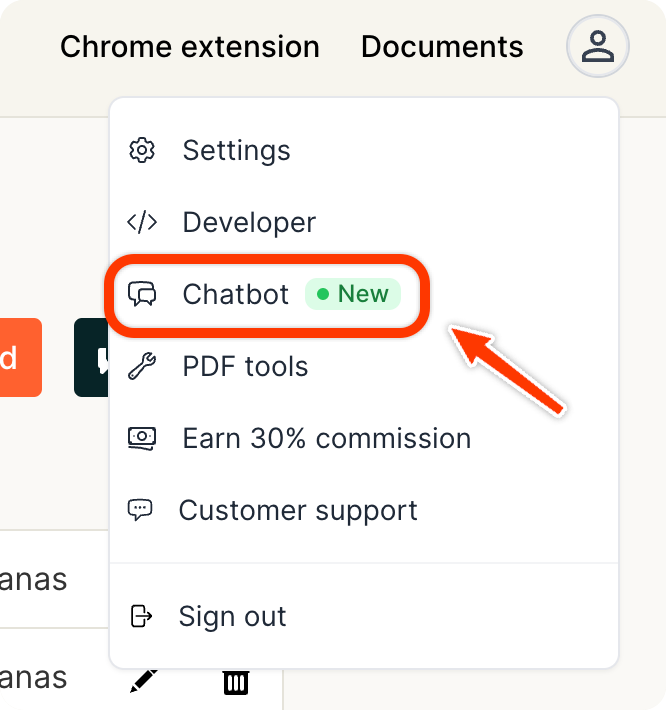666x710 pixels.
Task: Open the user account profile icon
Action: pos(598,47)
